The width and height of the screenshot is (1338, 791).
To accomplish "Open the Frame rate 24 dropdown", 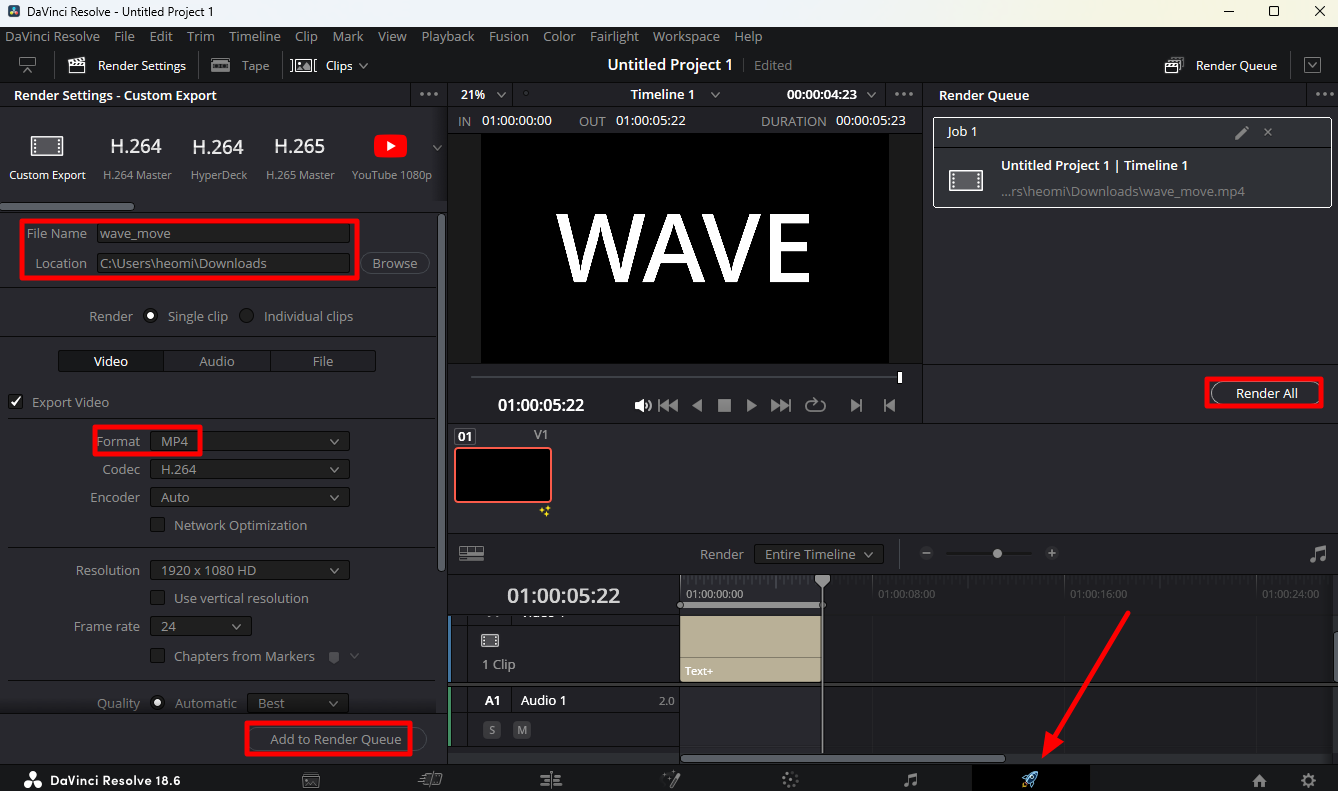I will point(200,626).
